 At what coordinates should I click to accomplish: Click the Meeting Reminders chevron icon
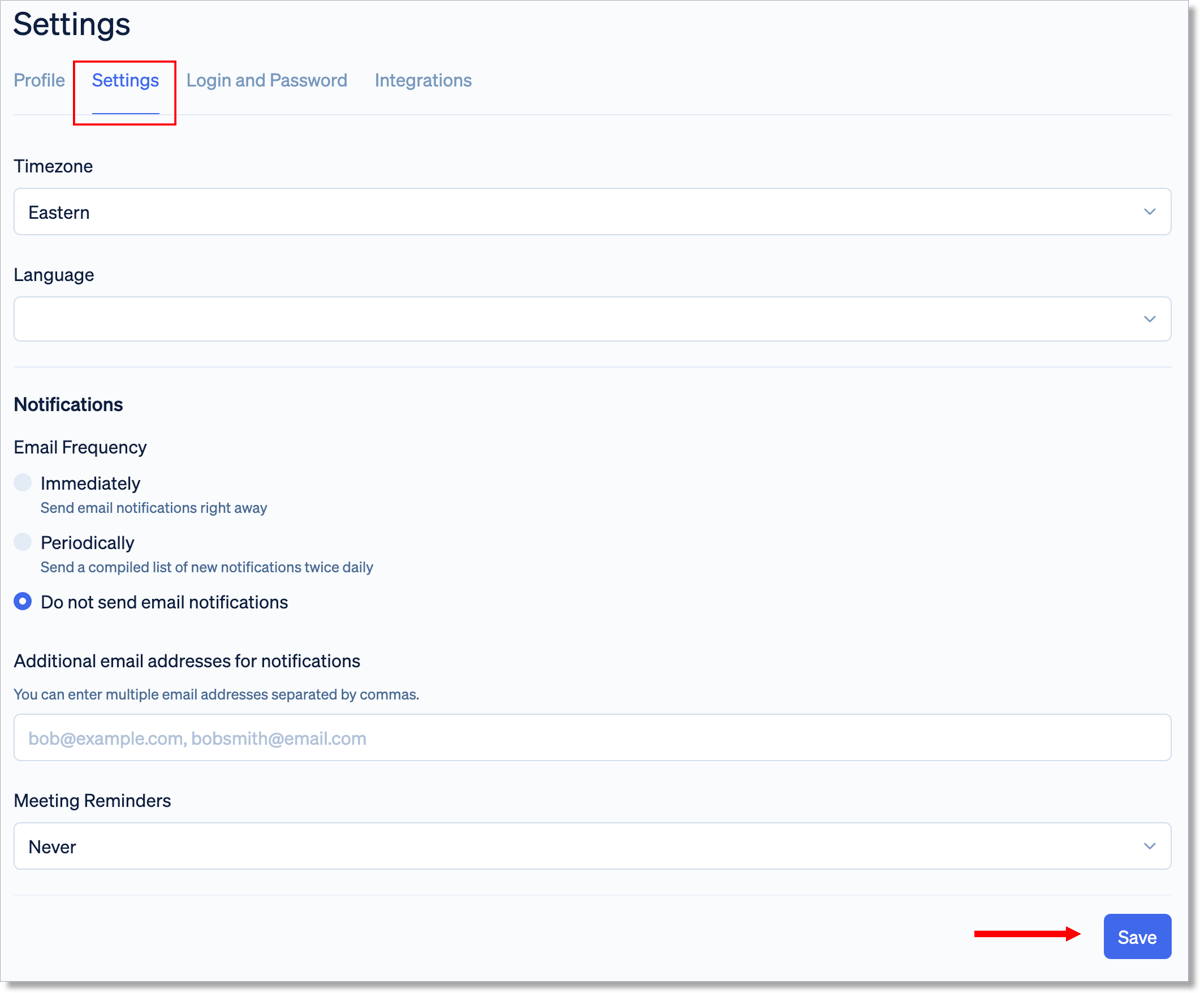click(1150, 845)
